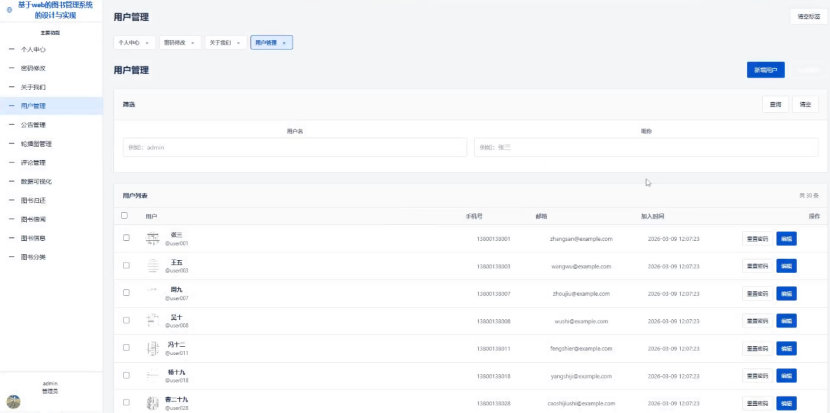Reset password for user001

point(757,239)
